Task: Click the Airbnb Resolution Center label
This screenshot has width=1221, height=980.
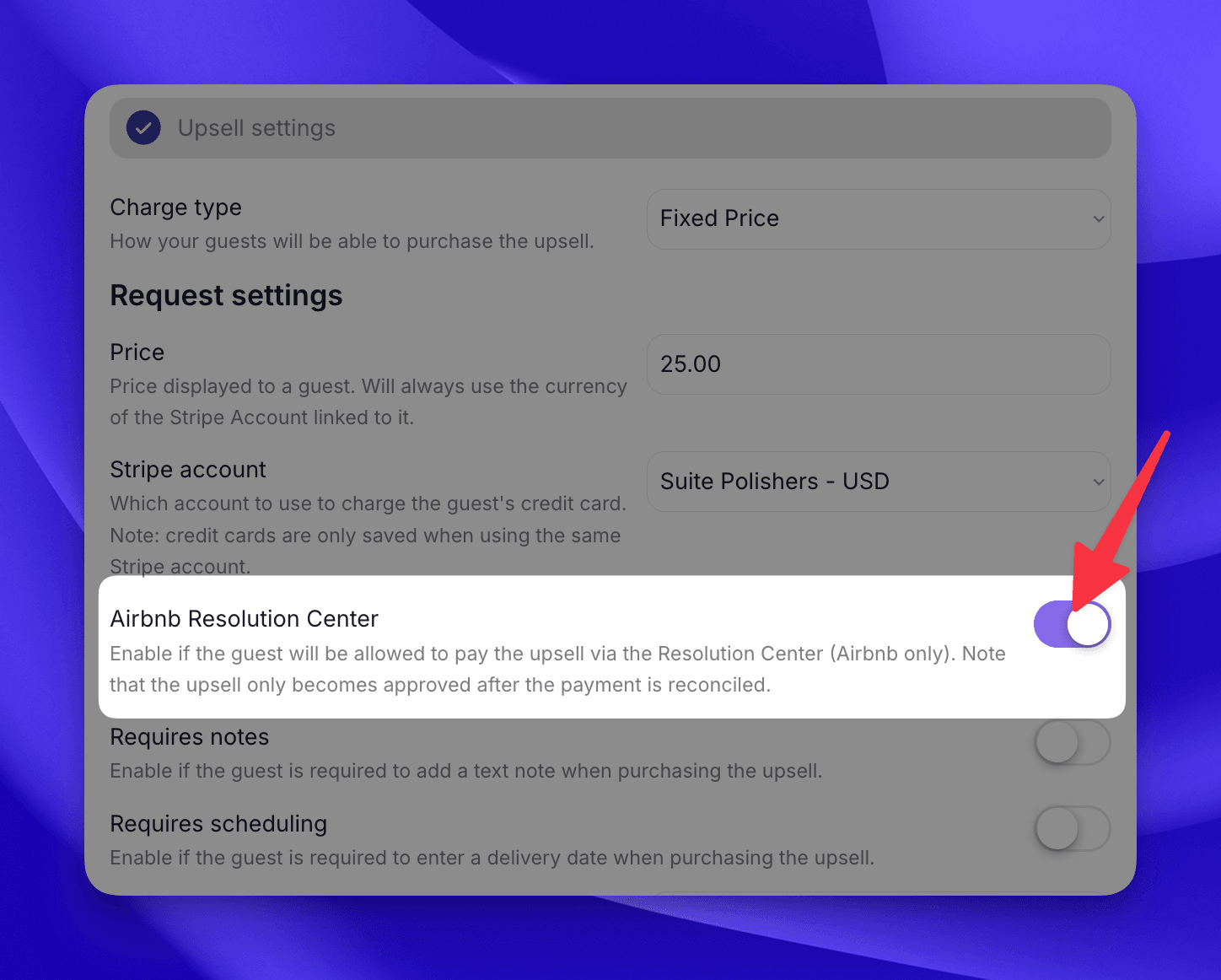Action: point(244,618)
